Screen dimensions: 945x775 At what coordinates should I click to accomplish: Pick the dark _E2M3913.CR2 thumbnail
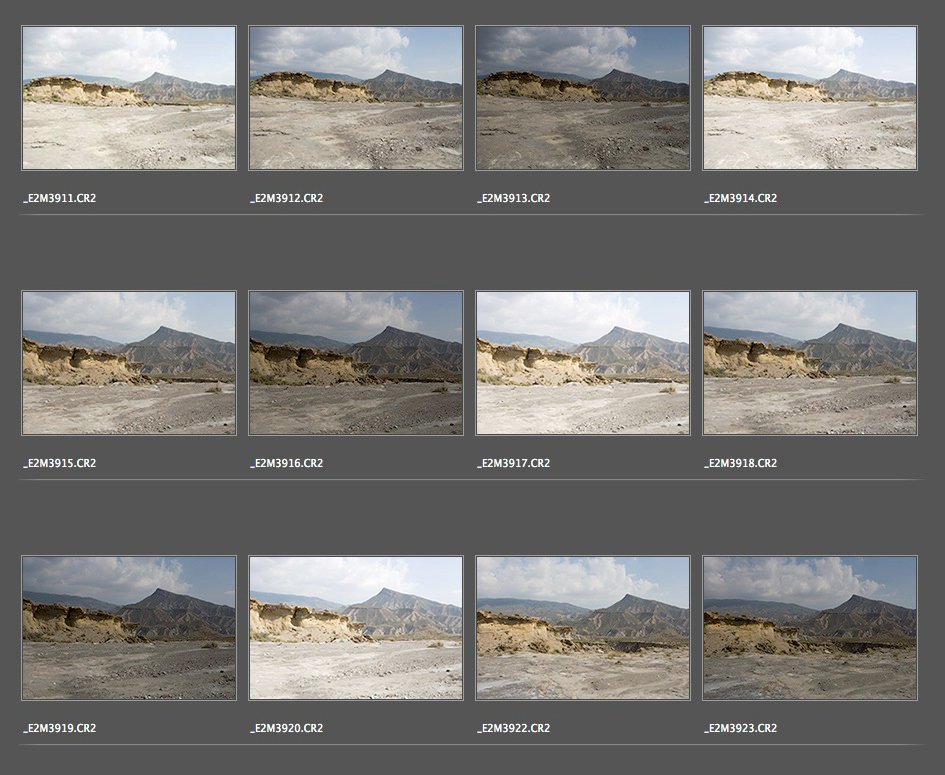[x=583, y=98]
